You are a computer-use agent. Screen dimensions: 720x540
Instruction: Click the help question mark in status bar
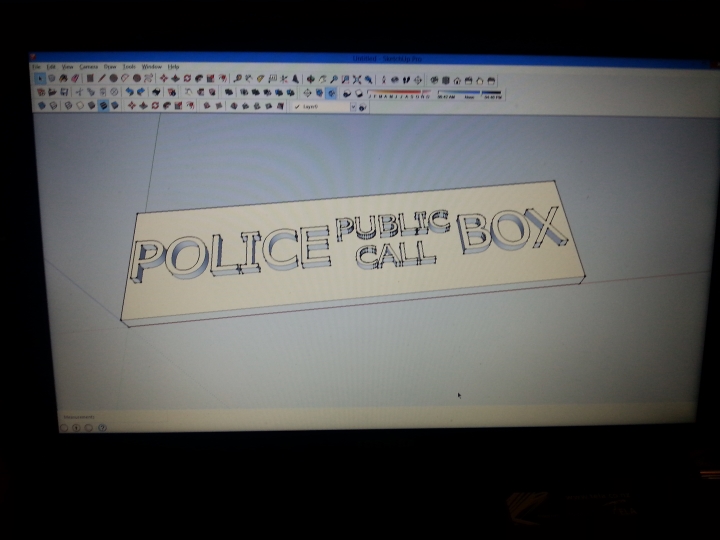[102, 428]
